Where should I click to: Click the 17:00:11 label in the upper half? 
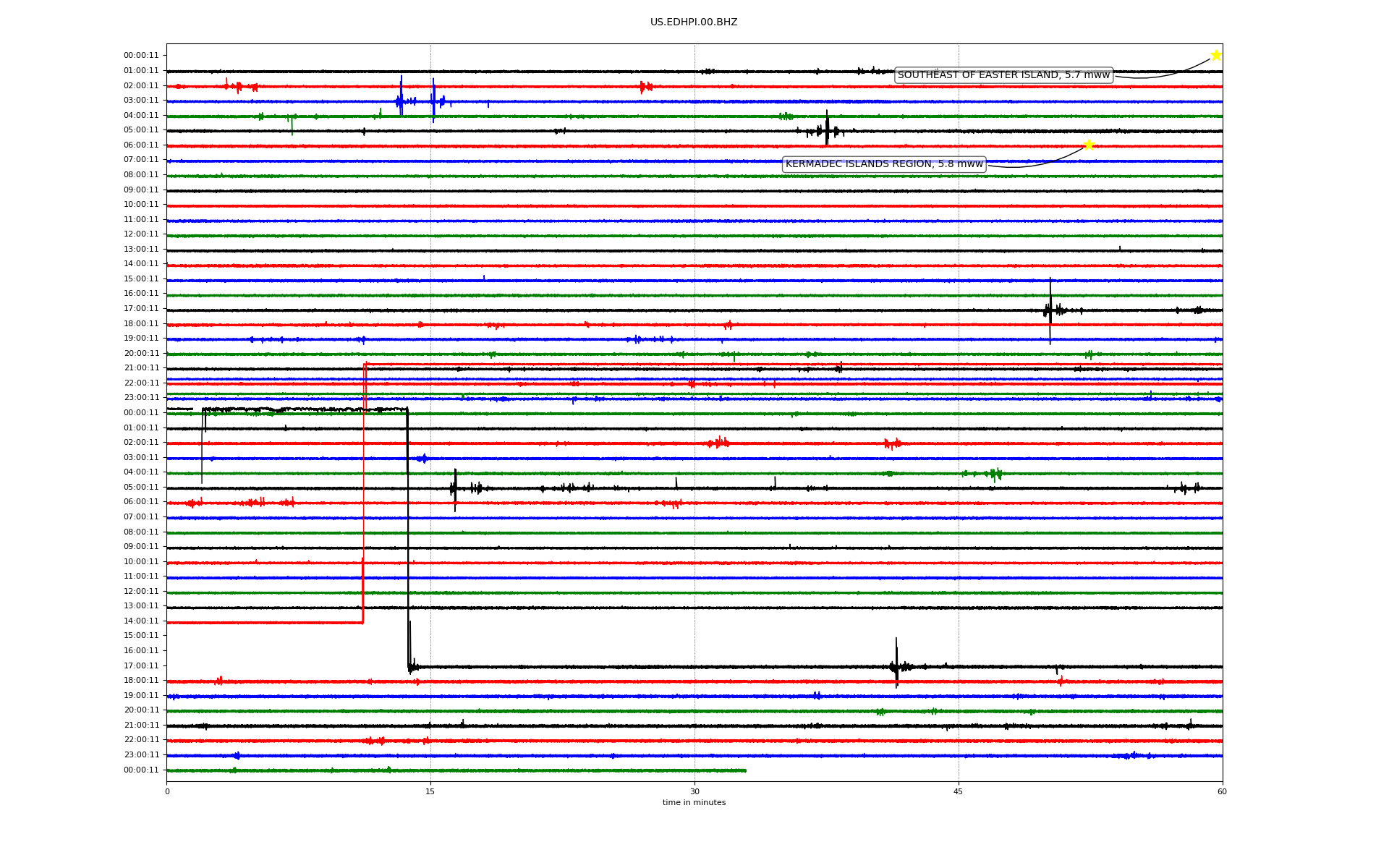coord(141,309)
